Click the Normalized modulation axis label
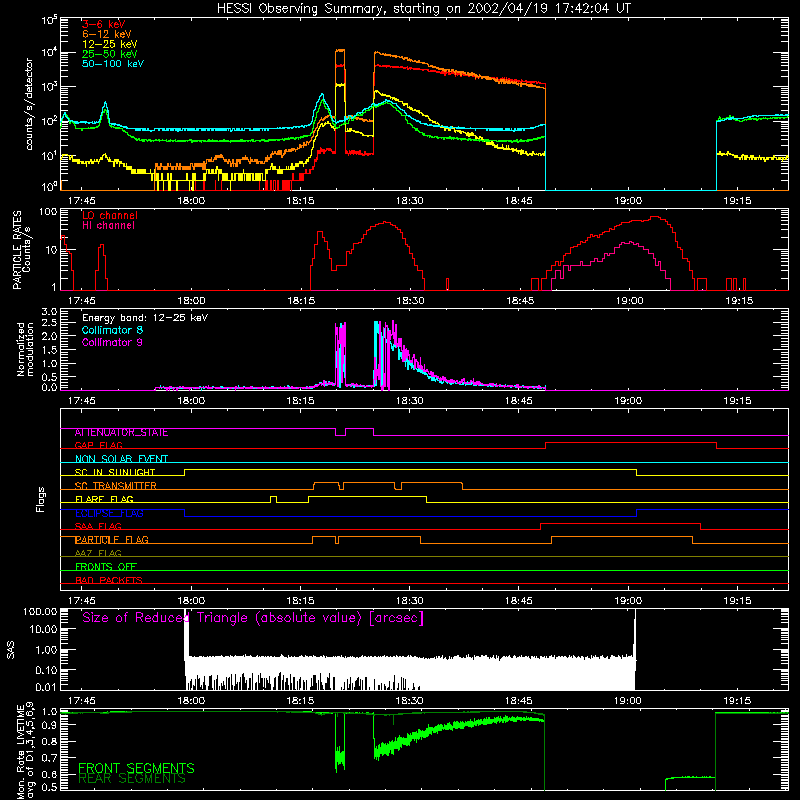800x800 pixels. pos(26,349)
